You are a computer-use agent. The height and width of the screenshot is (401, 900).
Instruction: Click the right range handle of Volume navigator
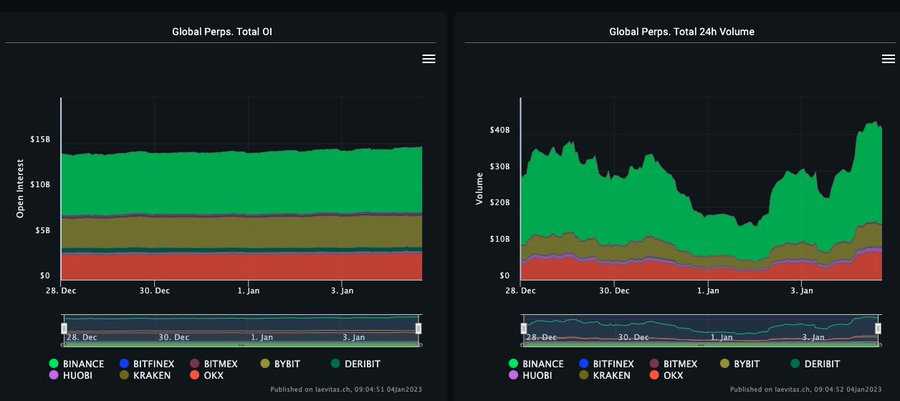[878, 328]
